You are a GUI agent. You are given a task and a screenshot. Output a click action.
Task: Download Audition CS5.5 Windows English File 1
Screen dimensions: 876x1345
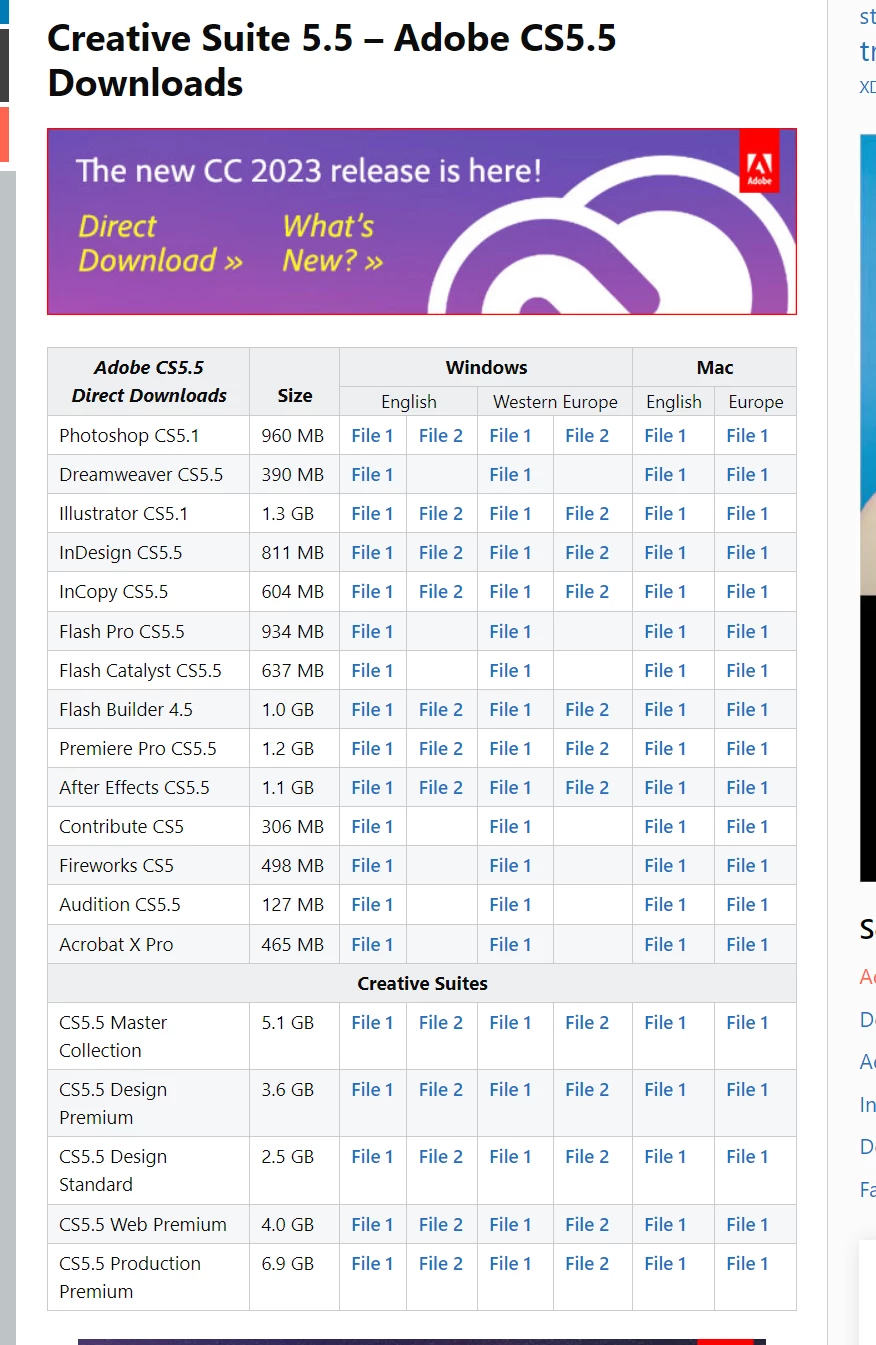(372, 904)
